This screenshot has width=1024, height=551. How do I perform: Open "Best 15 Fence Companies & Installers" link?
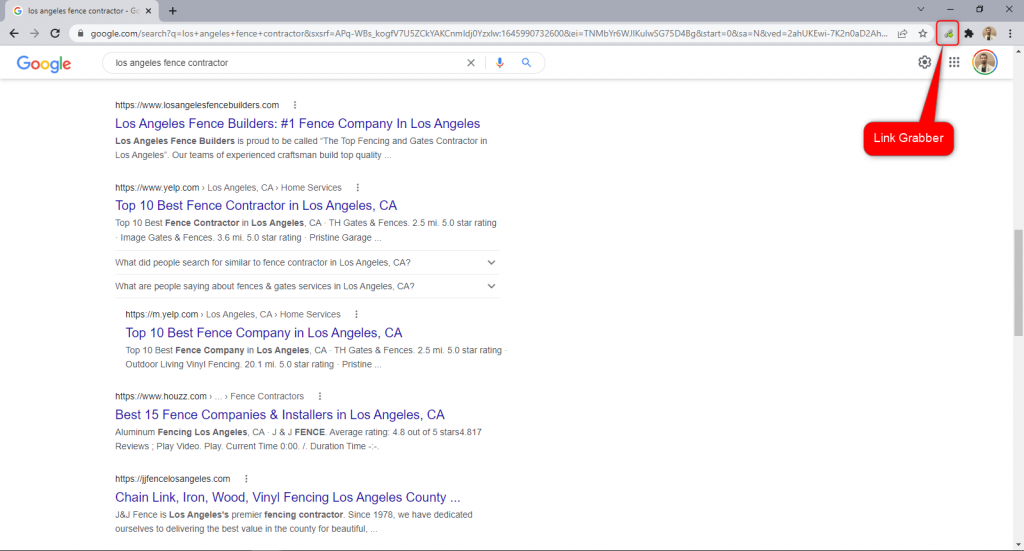(x=280, y=415)
